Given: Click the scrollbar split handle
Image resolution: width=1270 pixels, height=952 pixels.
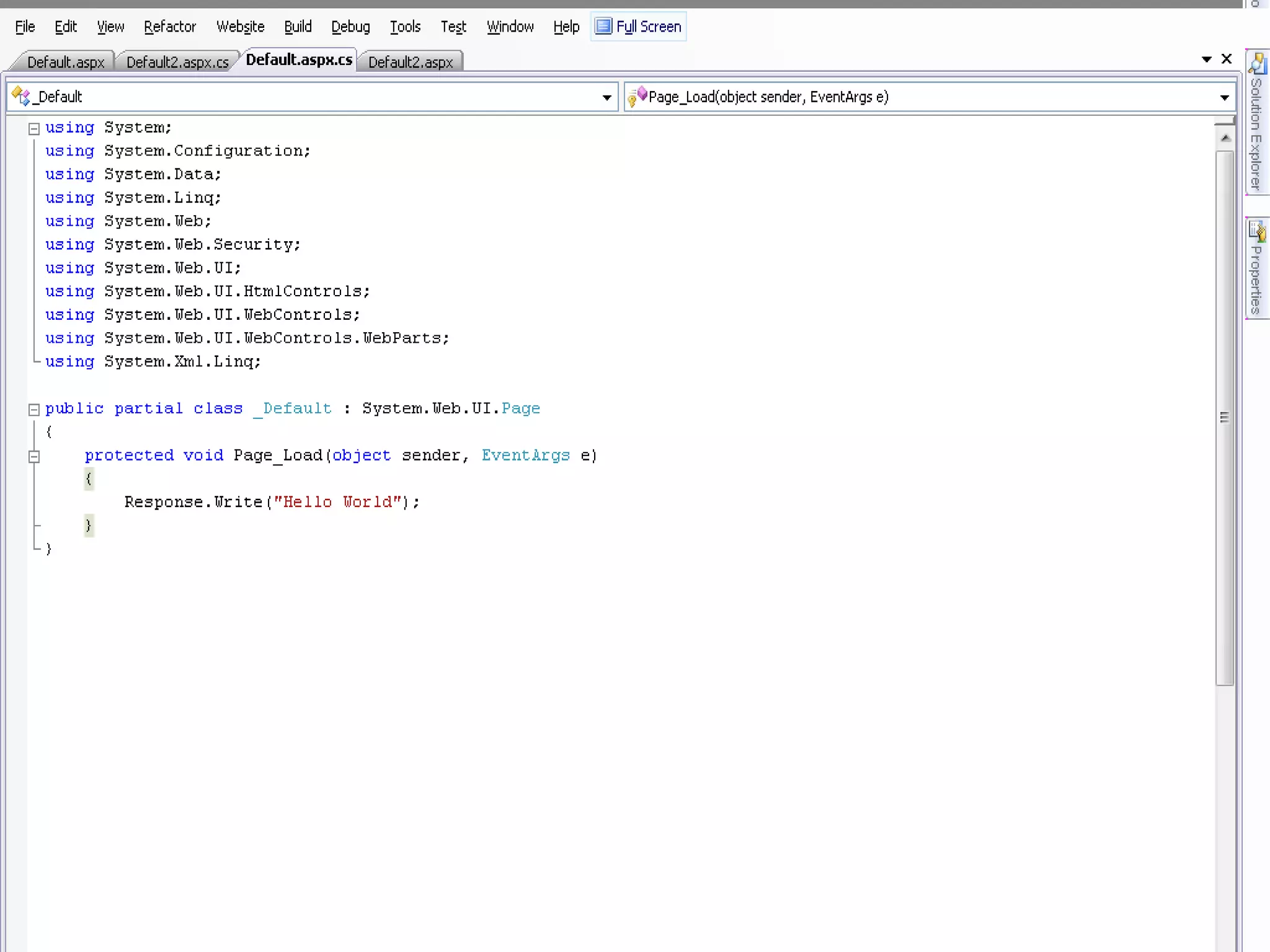Looking at the screenshot, I should 1224,120.
